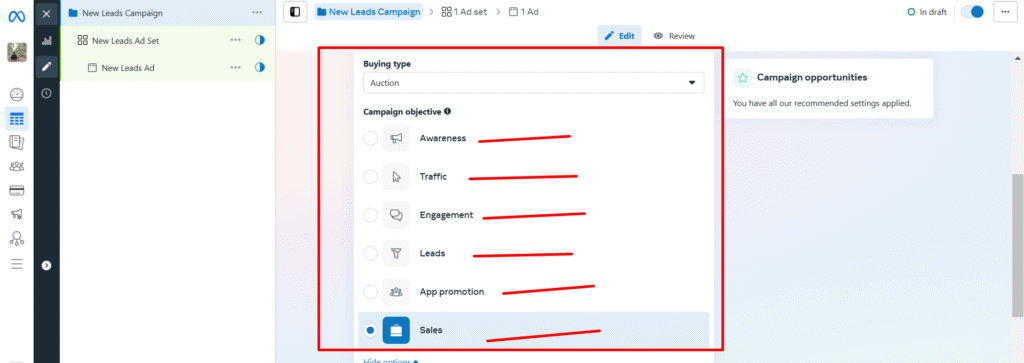Click the Awareness megaphone icon
Screen dimensions: 1024x363
pyautogui.click(x=396, y=138)
